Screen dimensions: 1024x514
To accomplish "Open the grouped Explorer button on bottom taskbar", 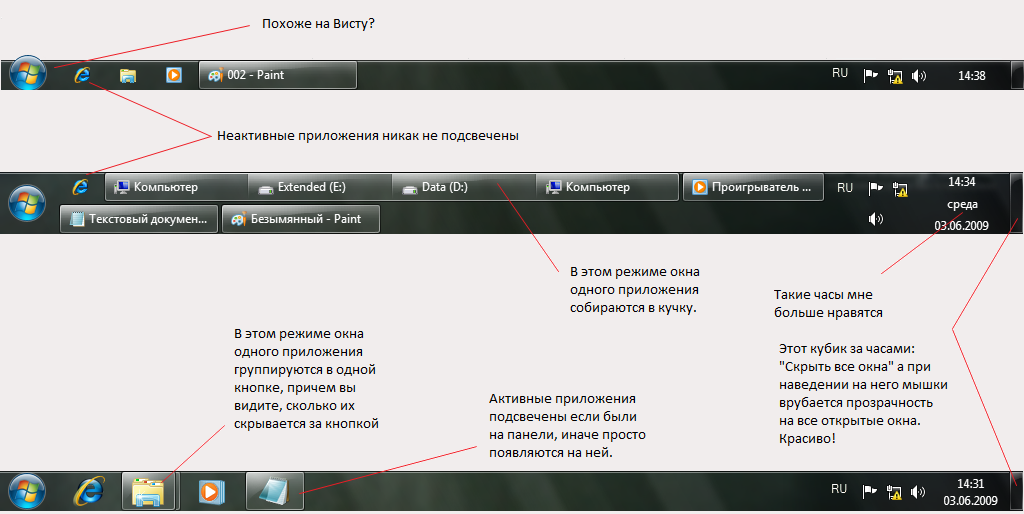I will pyautogui.click(x=149, y=491).
